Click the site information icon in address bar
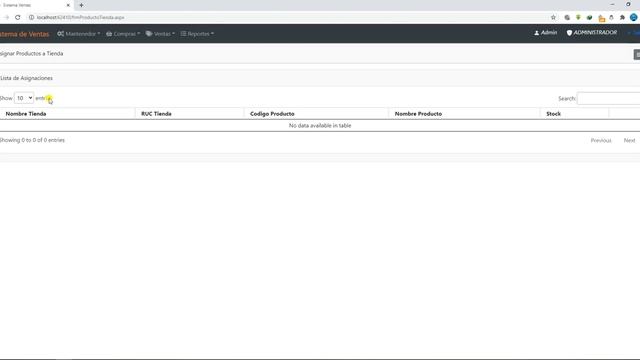Viewport: 640px width, 360px height. pyautogui.click(x=31, y=18)
